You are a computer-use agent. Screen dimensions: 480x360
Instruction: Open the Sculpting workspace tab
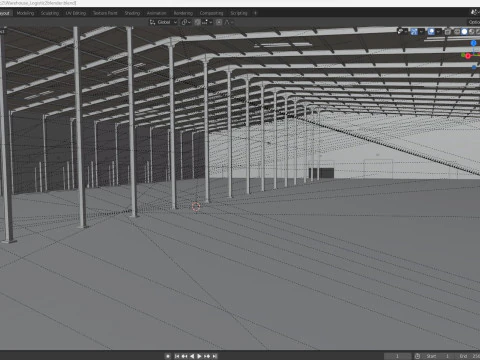click(50, 13)
